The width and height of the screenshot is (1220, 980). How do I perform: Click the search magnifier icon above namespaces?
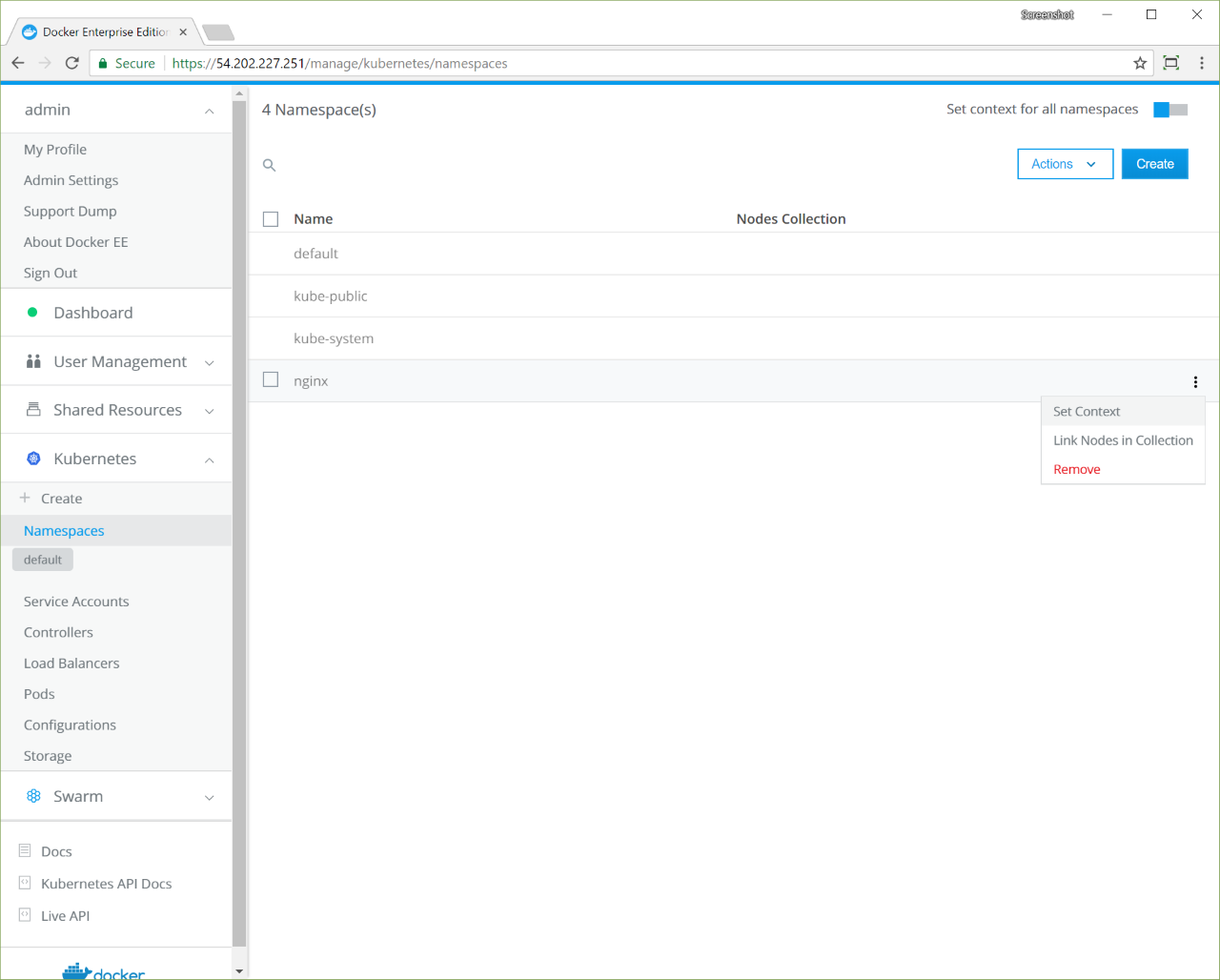[270, 165]
